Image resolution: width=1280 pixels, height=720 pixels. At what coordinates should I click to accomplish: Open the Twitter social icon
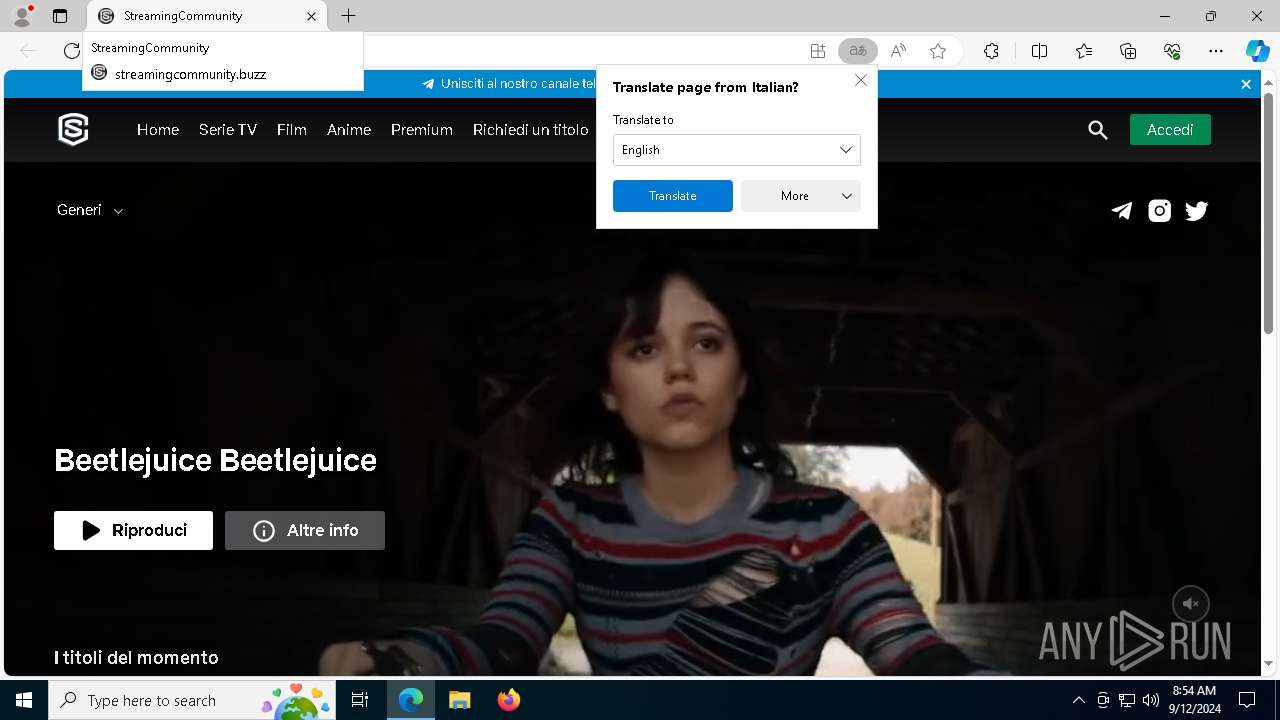1196,210
